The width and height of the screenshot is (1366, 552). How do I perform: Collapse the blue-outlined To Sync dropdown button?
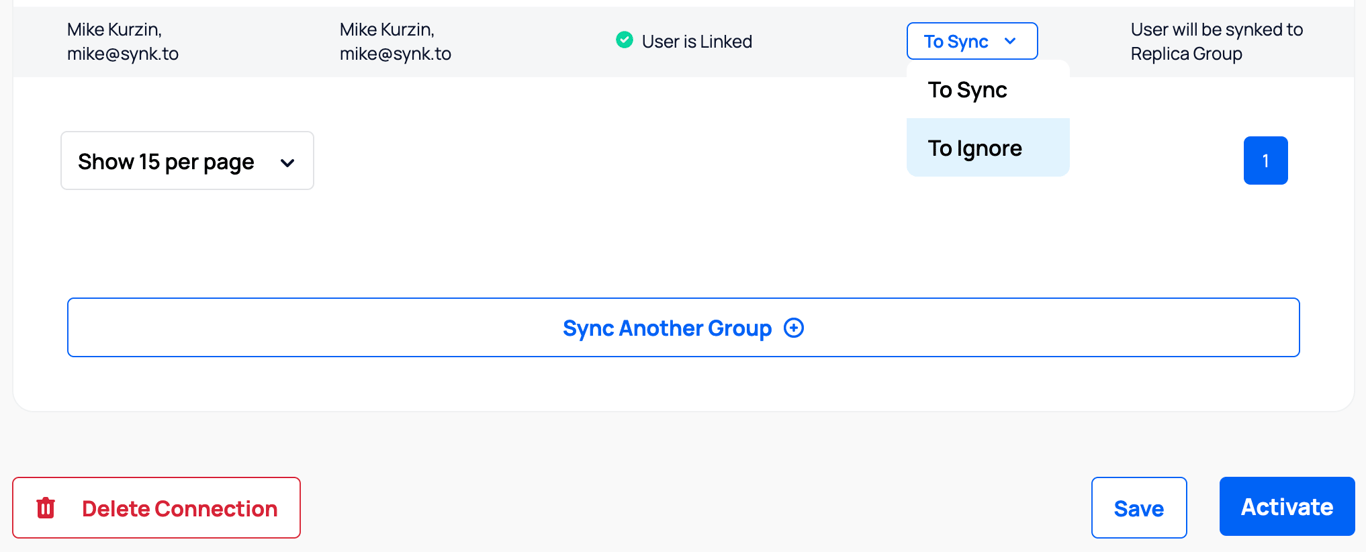pyautogui.click(x=971, y=41)
